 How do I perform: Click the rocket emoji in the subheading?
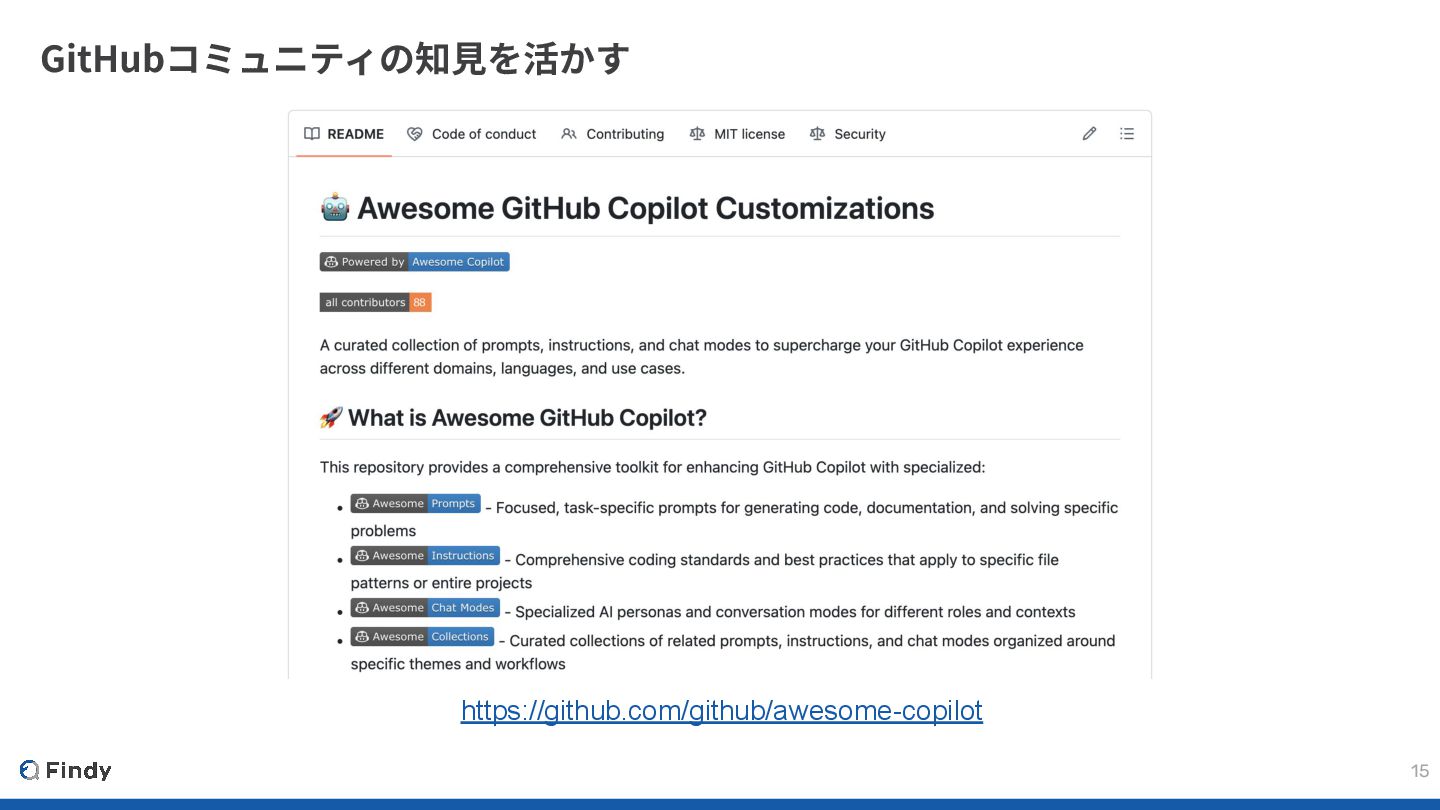point(331,418)
